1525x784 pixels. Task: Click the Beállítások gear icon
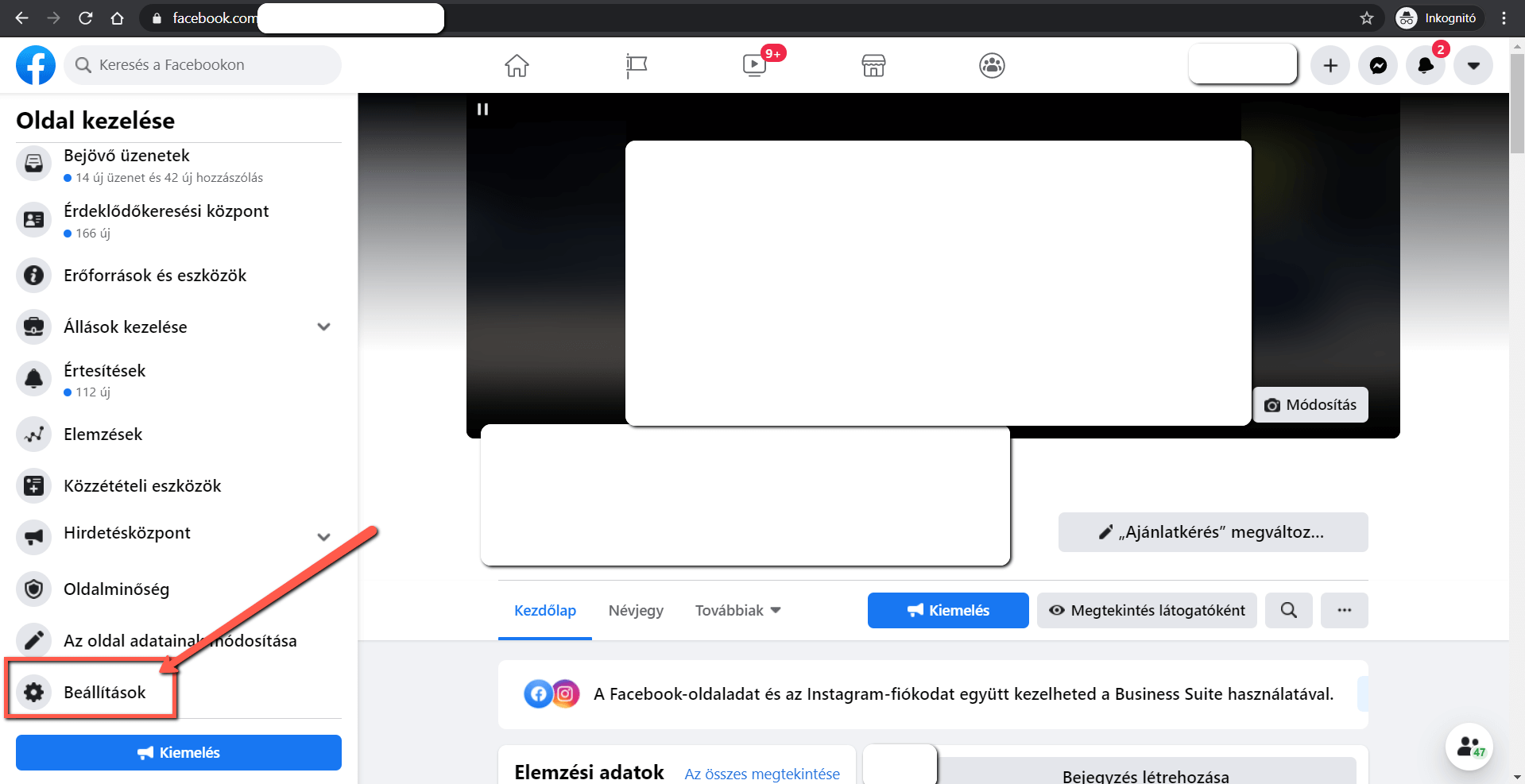click(33, 692)
